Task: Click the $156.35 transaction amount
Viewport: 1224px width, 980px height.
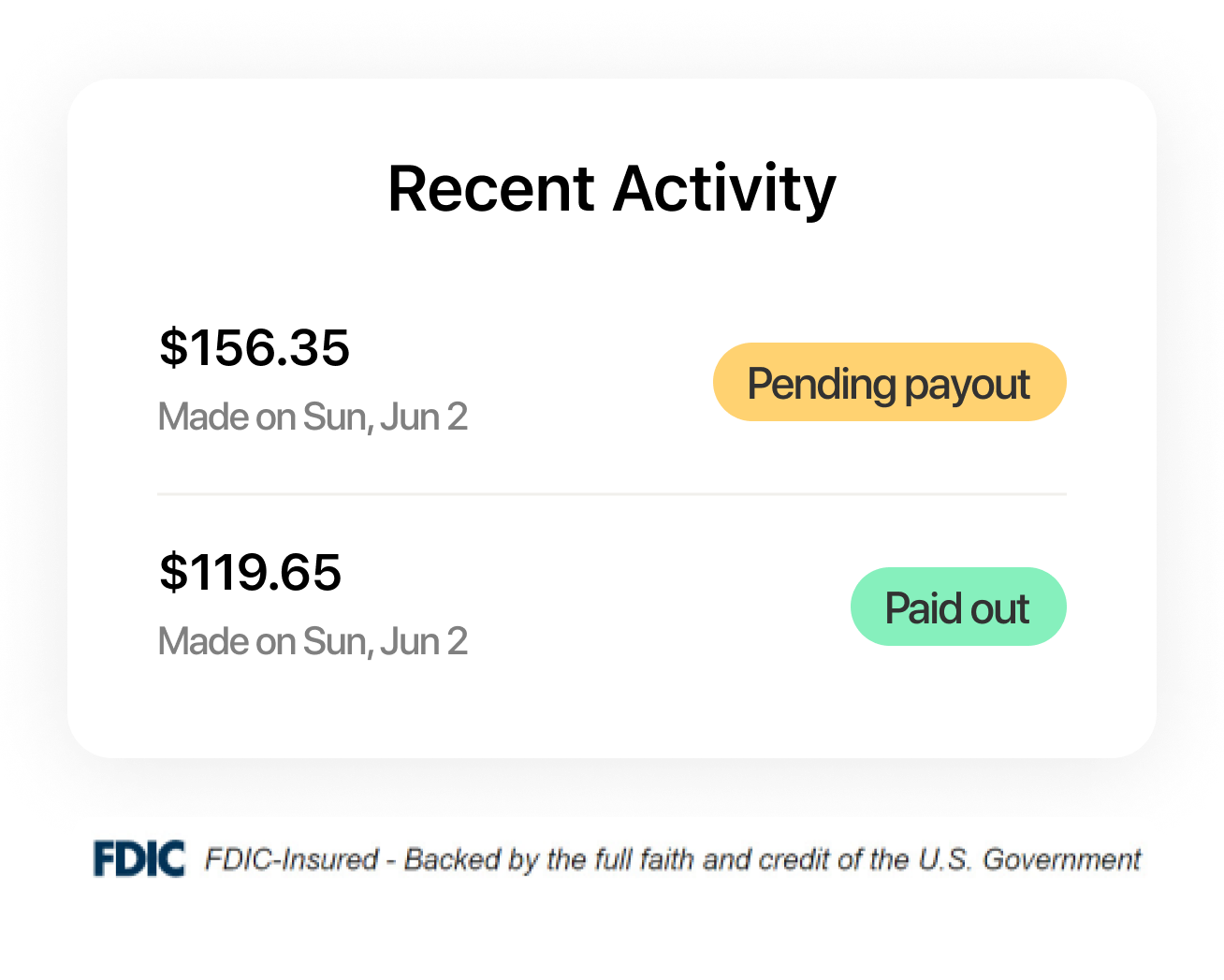Action: click(255, 347)
